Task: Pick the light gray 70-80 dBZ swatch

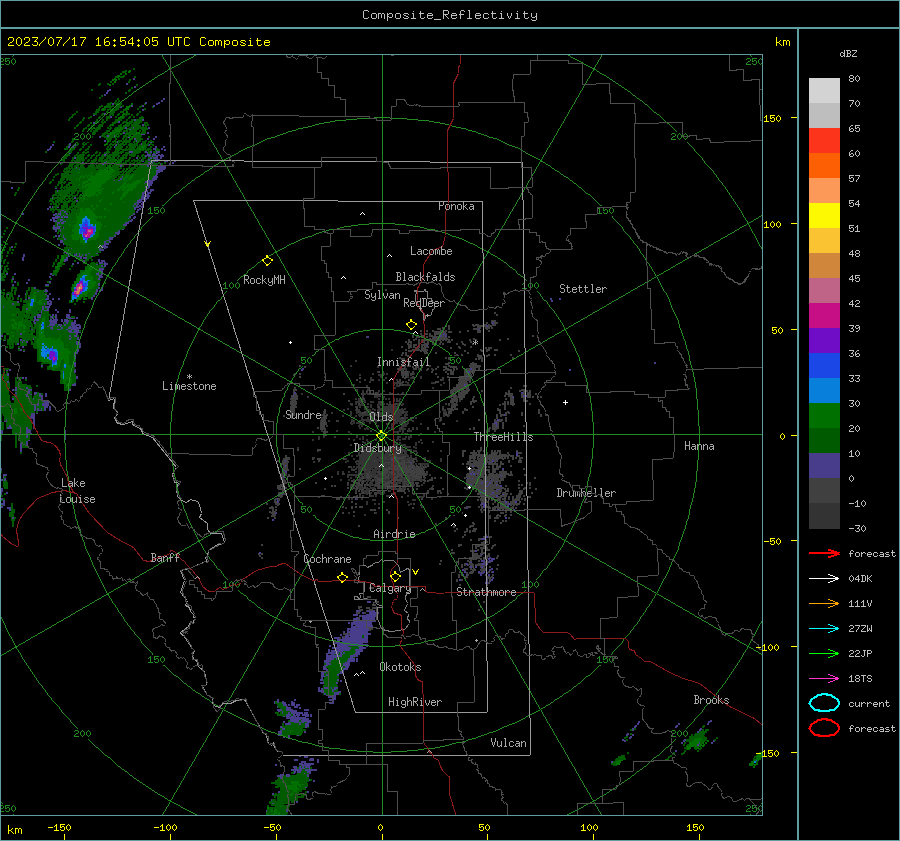Action: pyautogui.click(x=824, y=91)
